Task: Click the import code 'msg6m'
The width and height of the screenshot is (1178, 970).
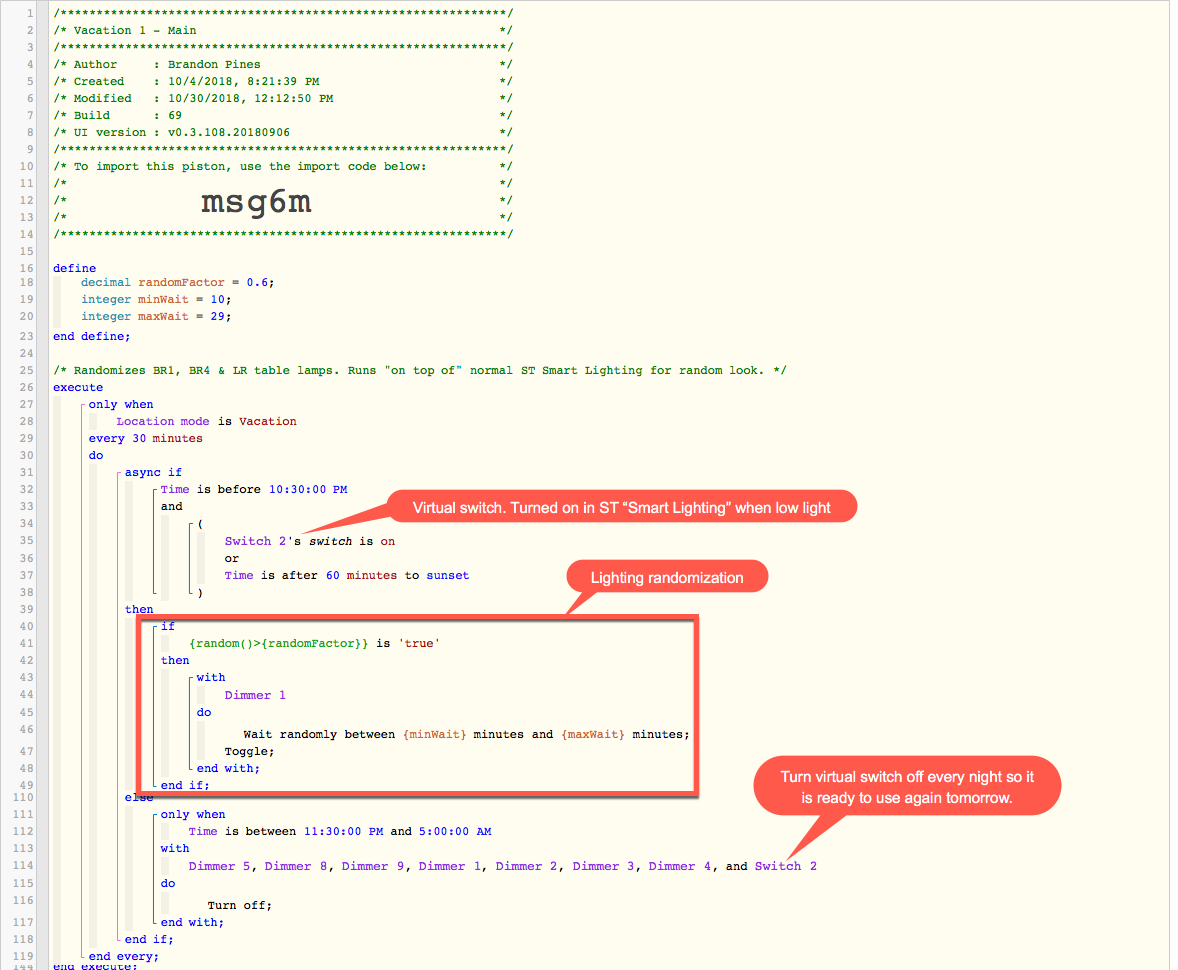Action: pos(256,201)
